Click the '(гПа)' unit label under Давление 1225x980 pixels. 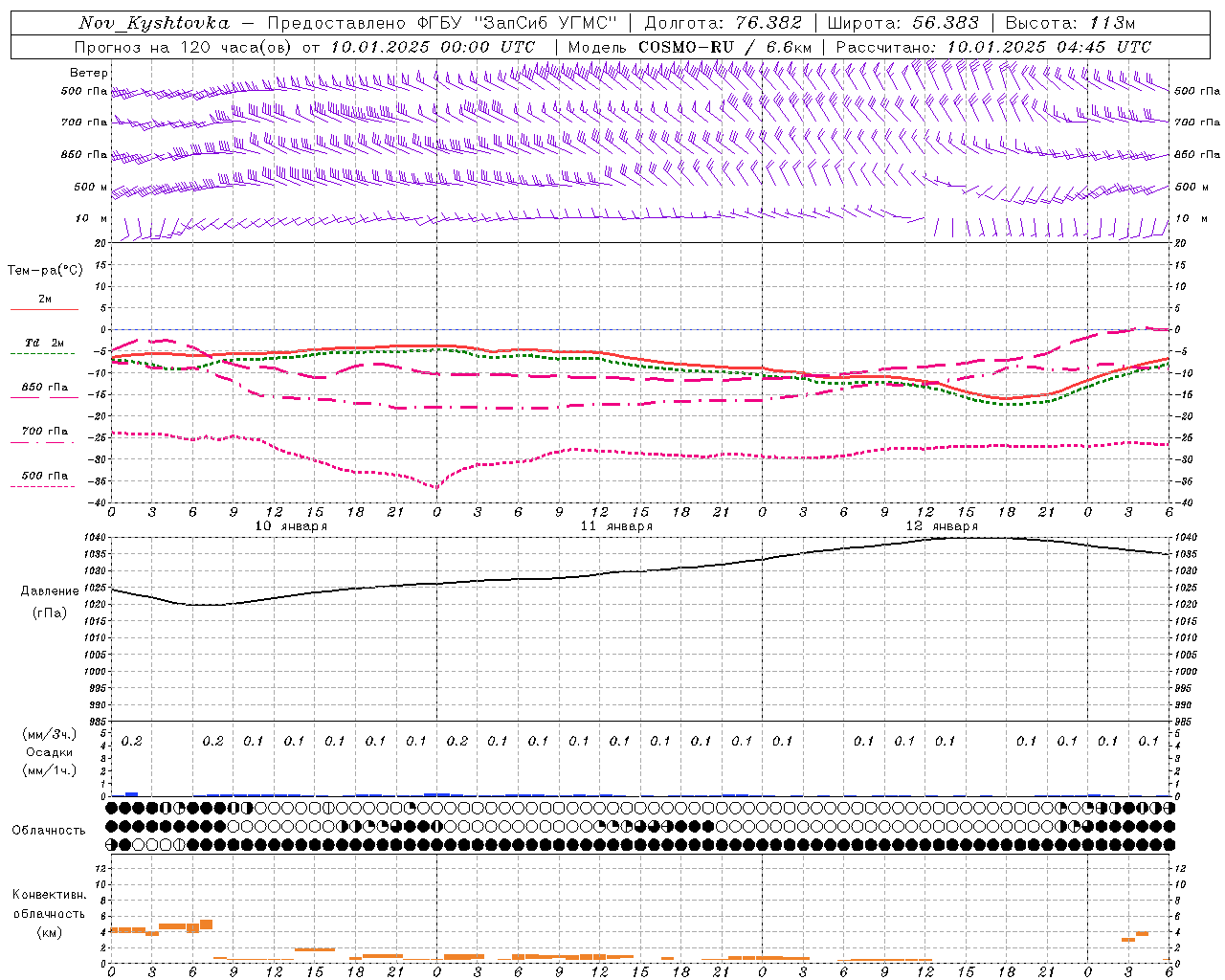(50, 612)
